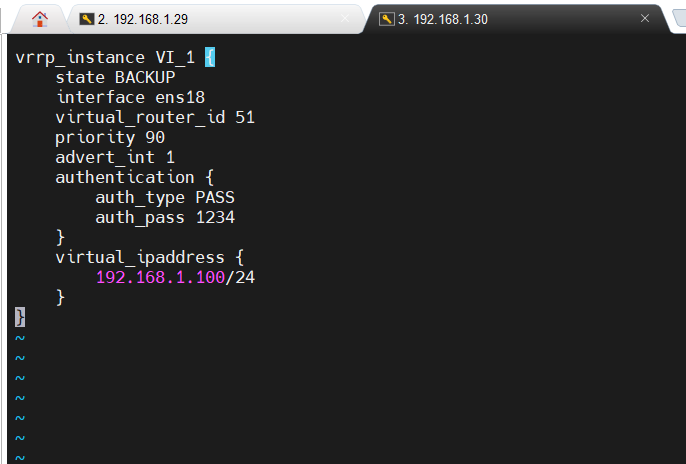Click the auth_type PASS value
Image resolution: width=686 pixels, height=464 pixels.
pyautogui.click(x=215, y=197)
